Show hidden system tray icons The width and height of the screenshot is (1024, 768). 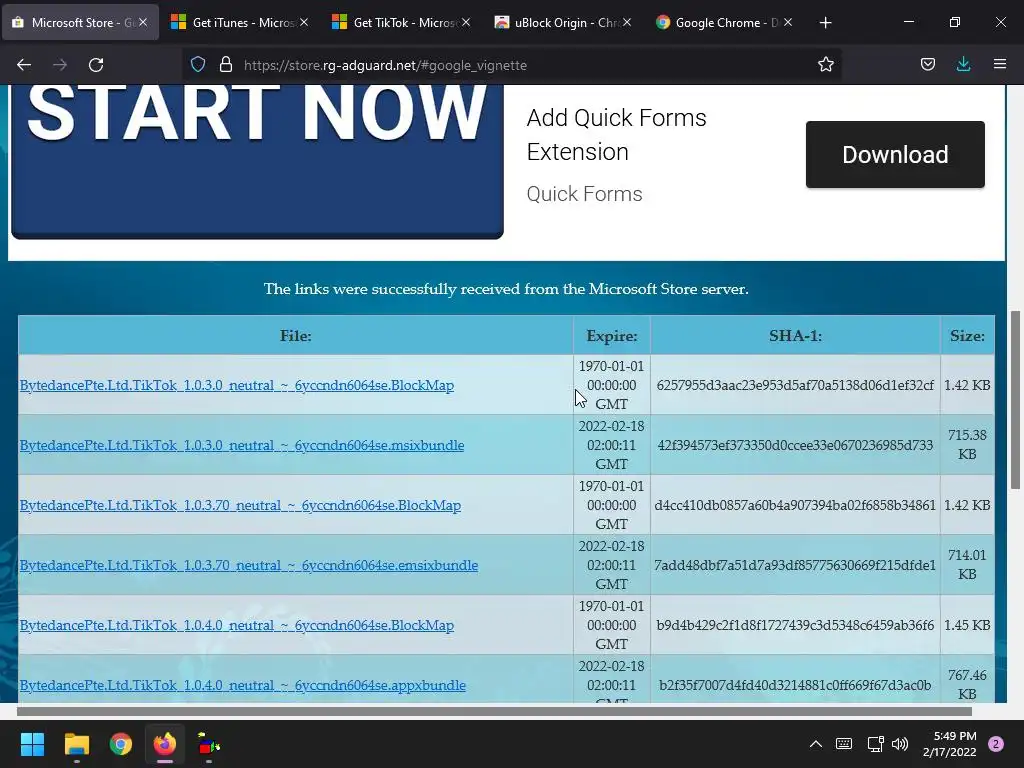click(816, 744)
